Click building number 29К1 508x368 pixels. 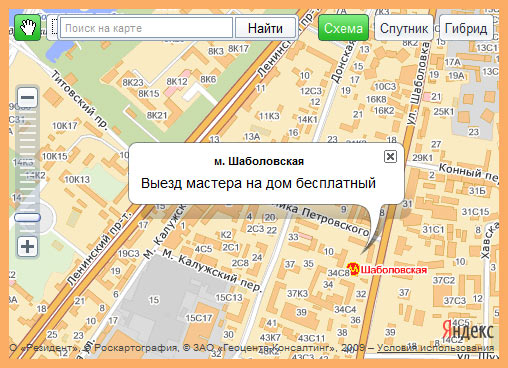(423, 158)
